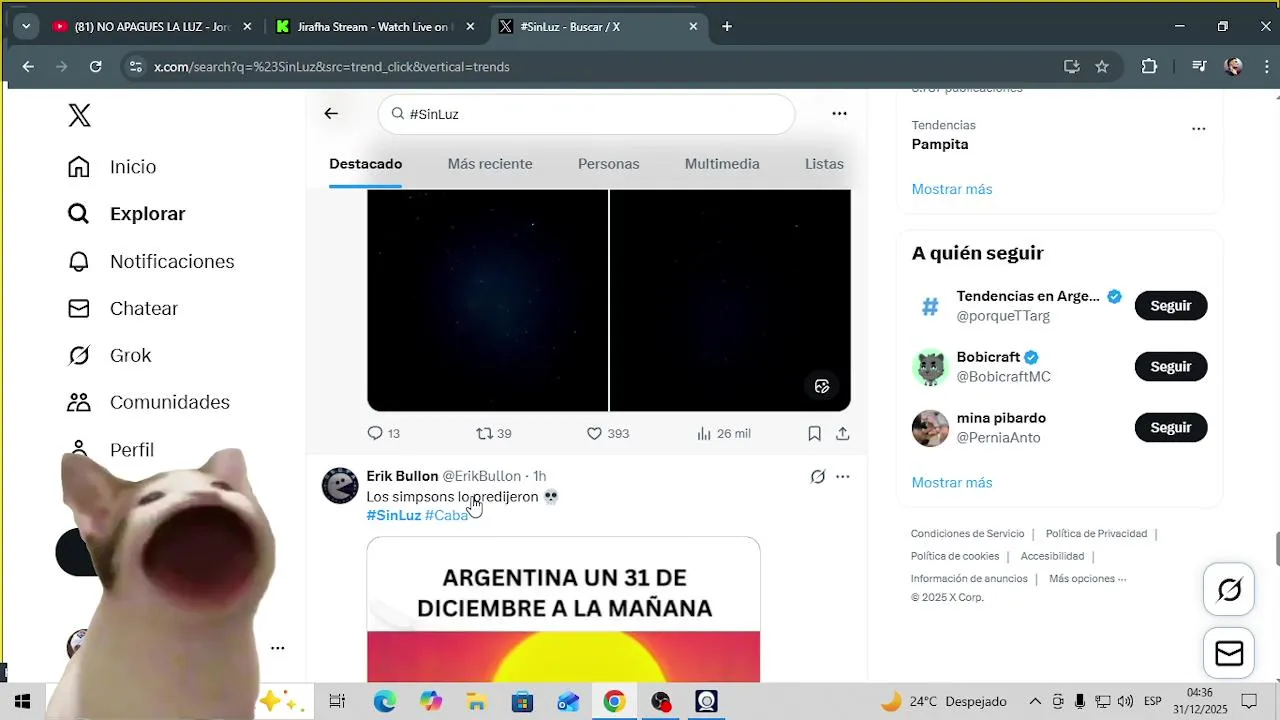
Task: Open the search options three-dot menu
Action: pyautogui.click(x=840, y=114)
